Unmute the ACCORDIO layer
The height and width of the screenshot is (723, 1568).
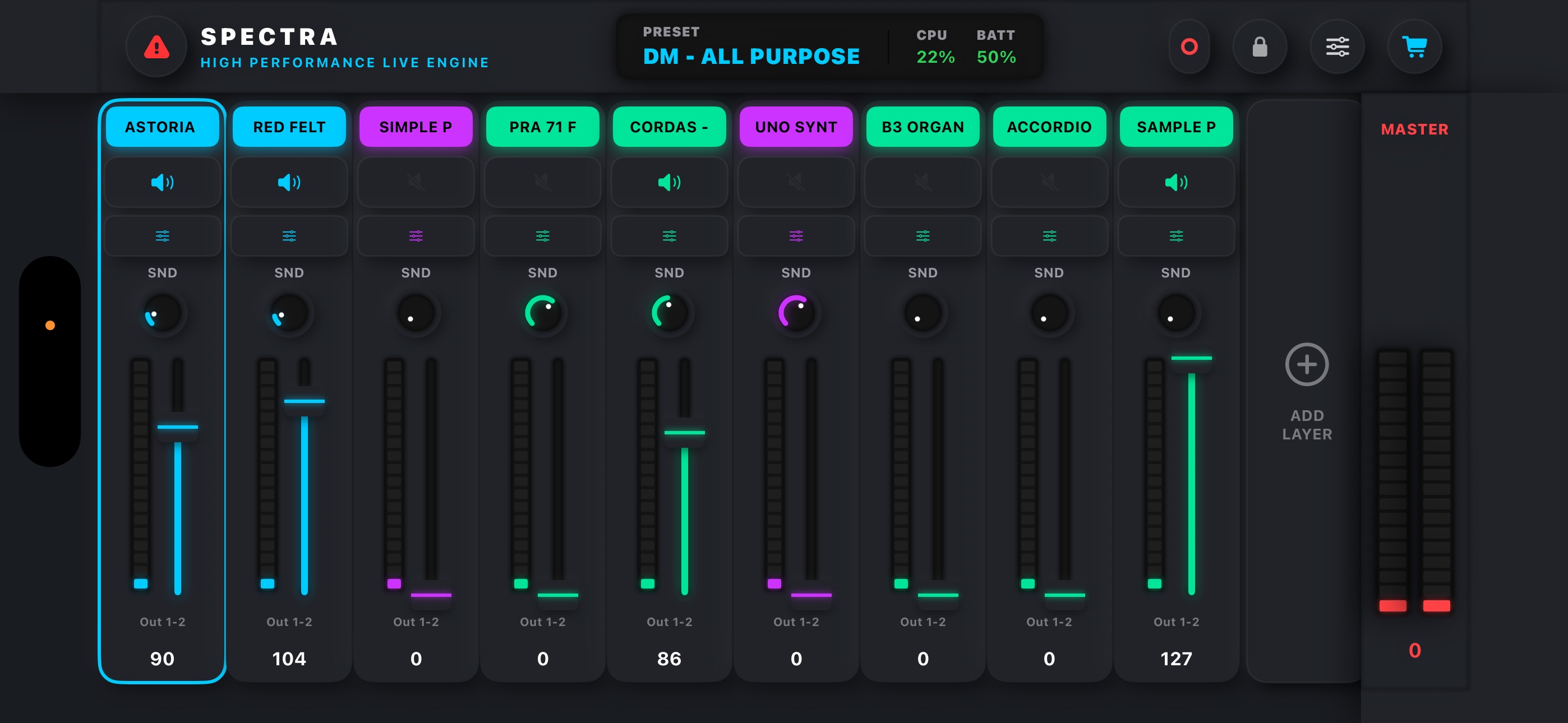click(1049, 182)
